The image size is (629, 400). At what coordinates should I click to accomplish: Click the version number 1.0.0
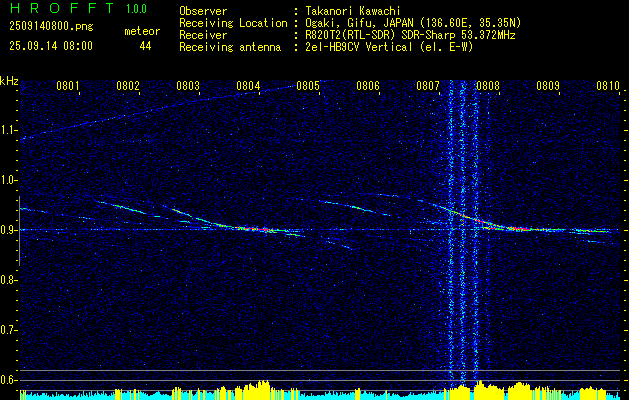(136, 9)
